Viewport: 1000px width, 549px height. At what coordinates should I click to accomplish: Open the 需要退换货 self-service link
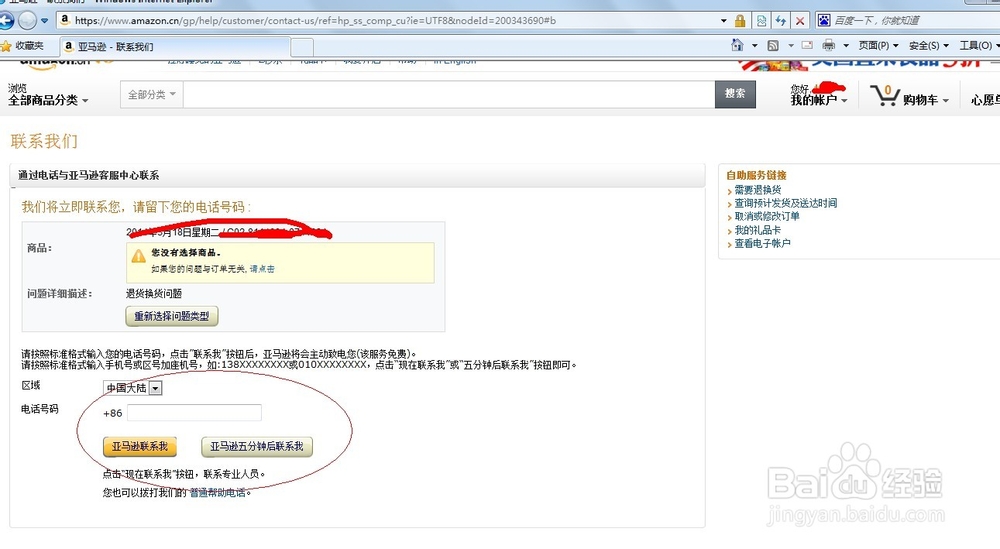[758, 190]
